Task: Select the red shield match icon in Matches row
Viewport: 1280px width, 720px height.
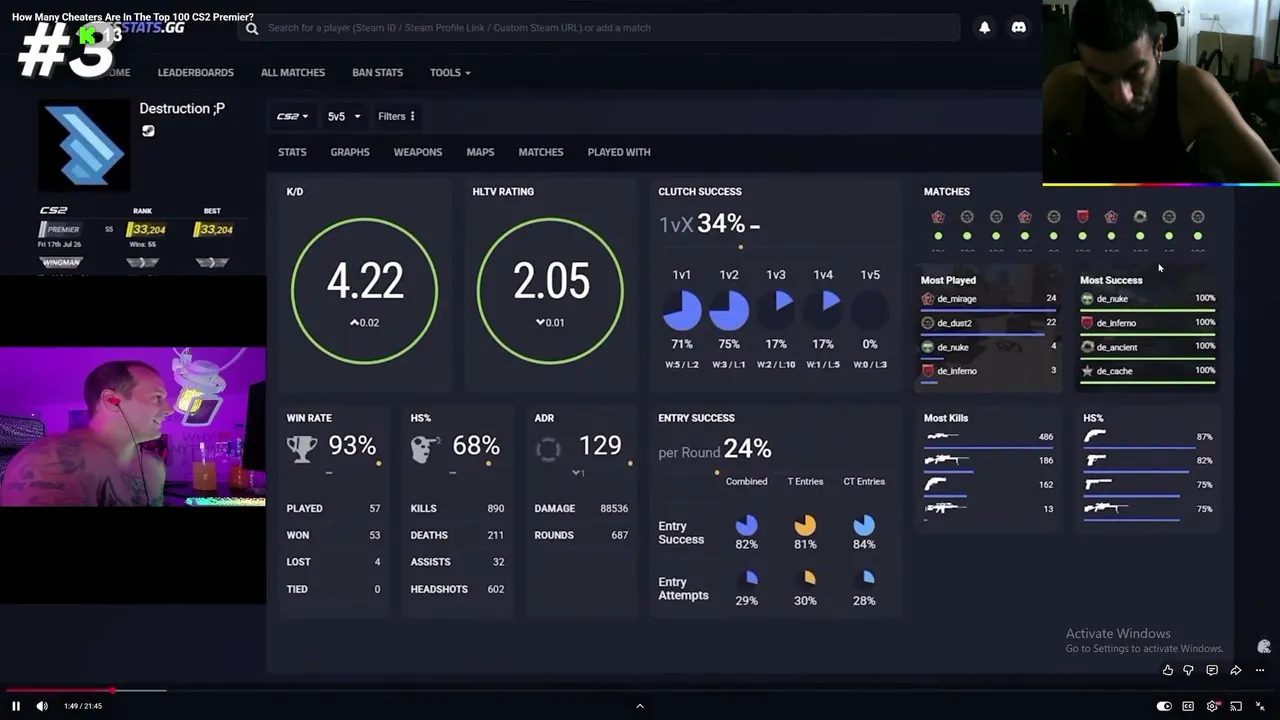Action: coord(1082,217)
